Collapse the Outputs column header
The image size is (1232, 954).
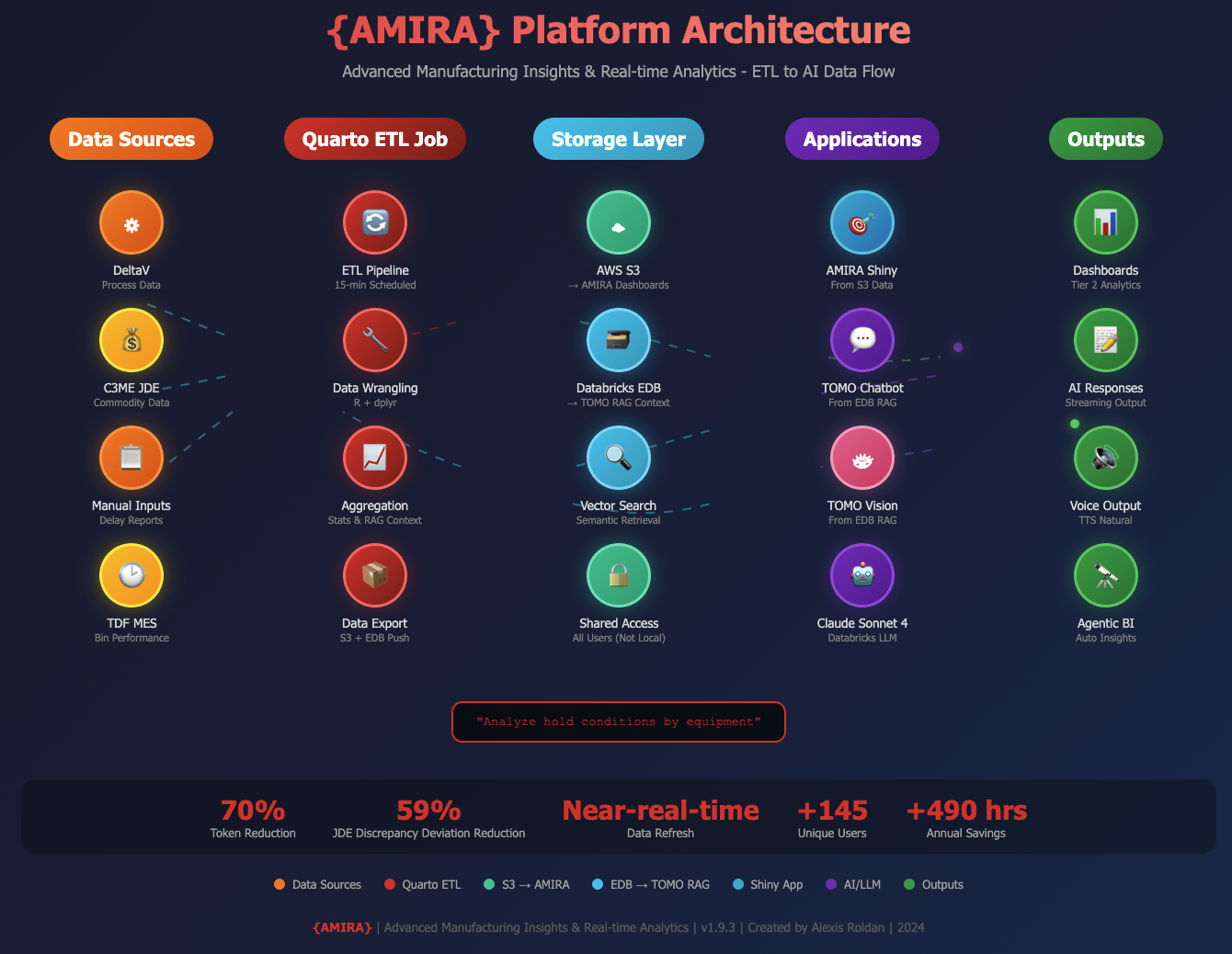click(1106, 139)
